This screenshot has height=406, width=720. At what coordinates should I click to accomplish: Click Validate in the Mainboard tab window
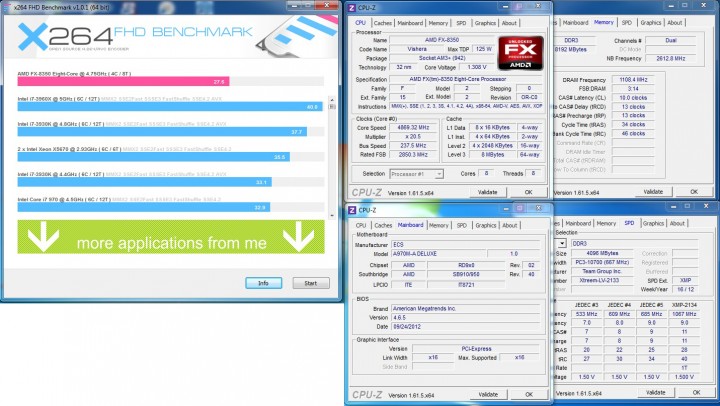pos(488,395)
